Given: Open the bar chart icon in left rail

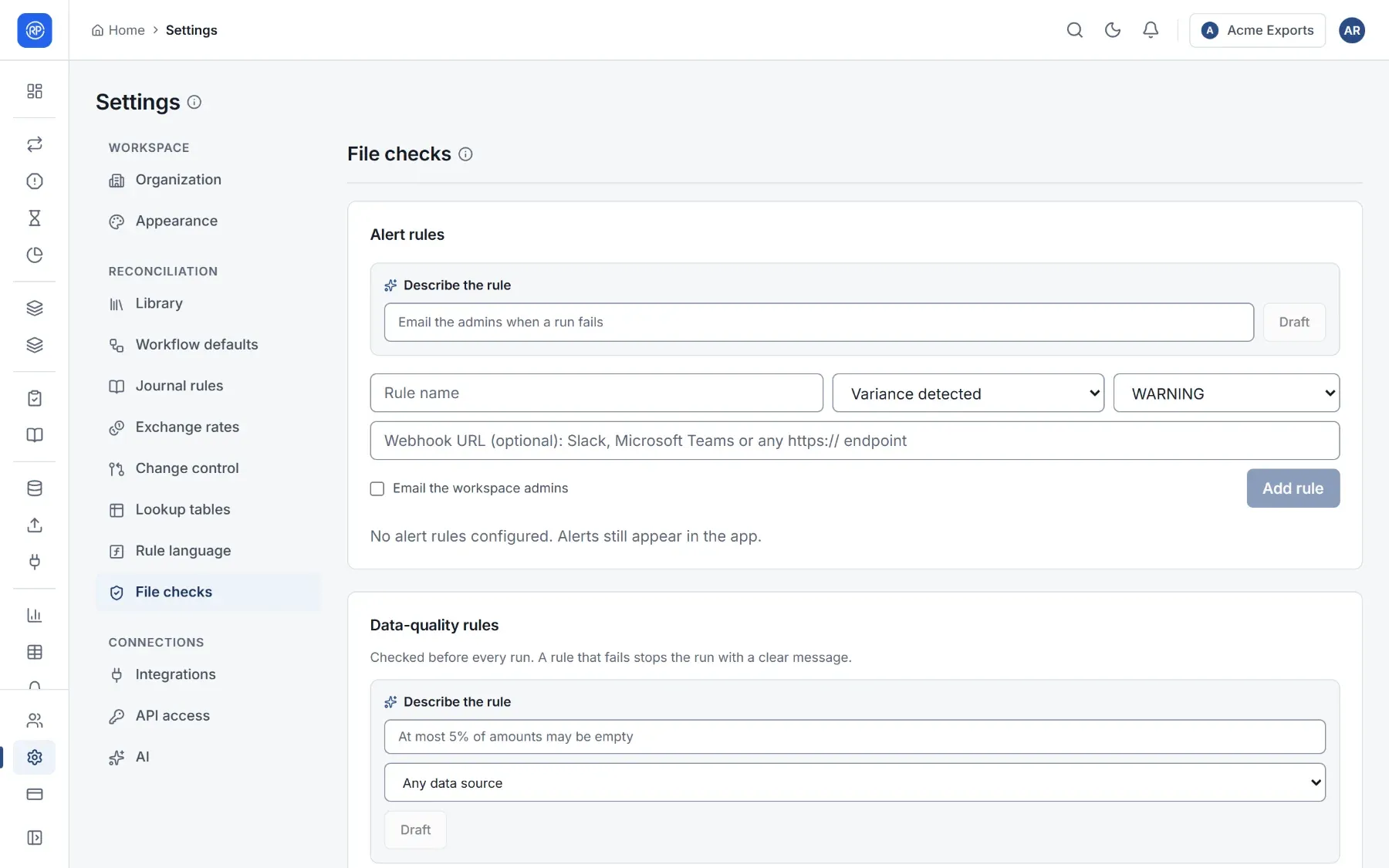Looking at the screenshot, I should click(x=35, y=615).
